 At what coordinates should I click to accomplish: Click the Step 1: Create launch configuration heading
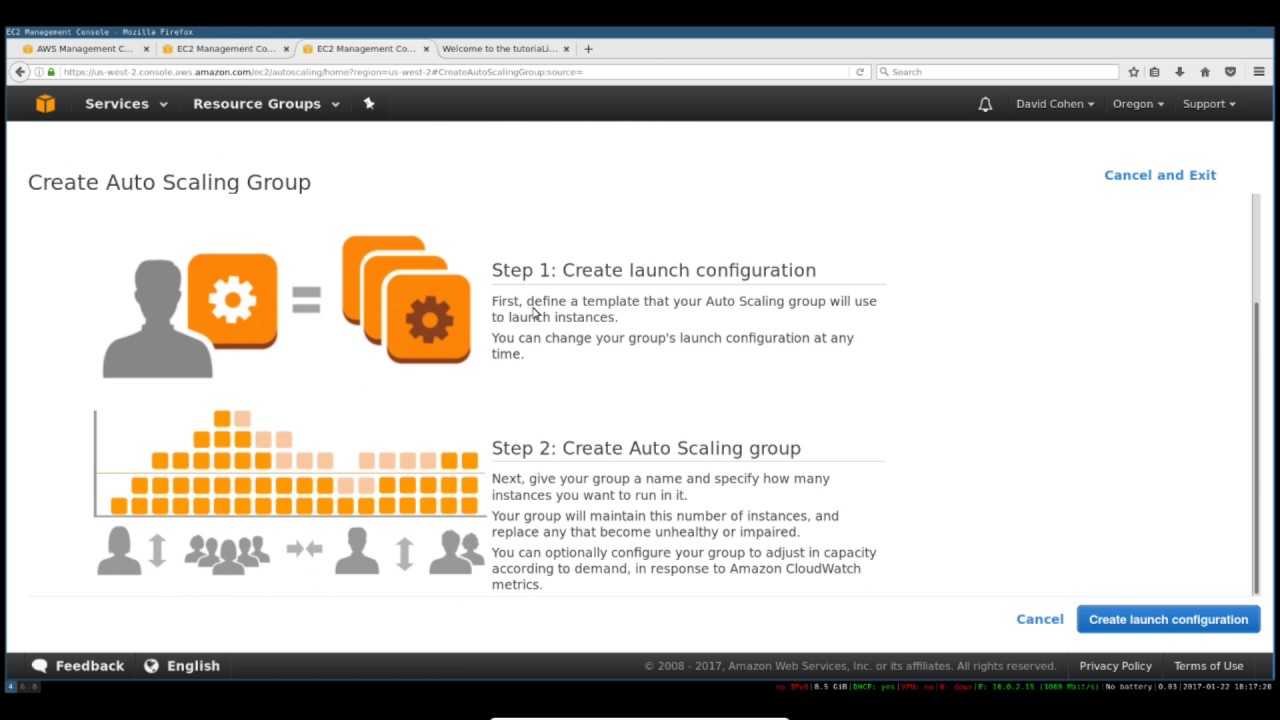coord(653,270)
